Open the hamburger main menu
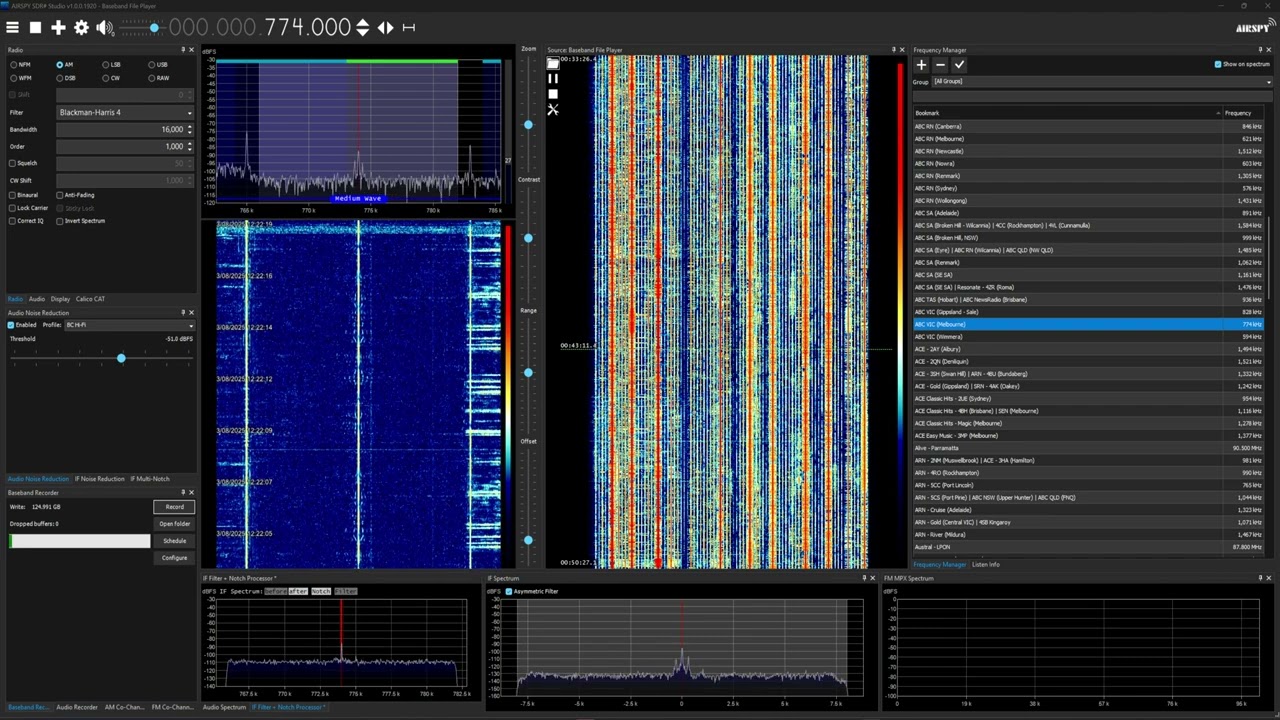1280x720 pixels. (x=12, y=28)
